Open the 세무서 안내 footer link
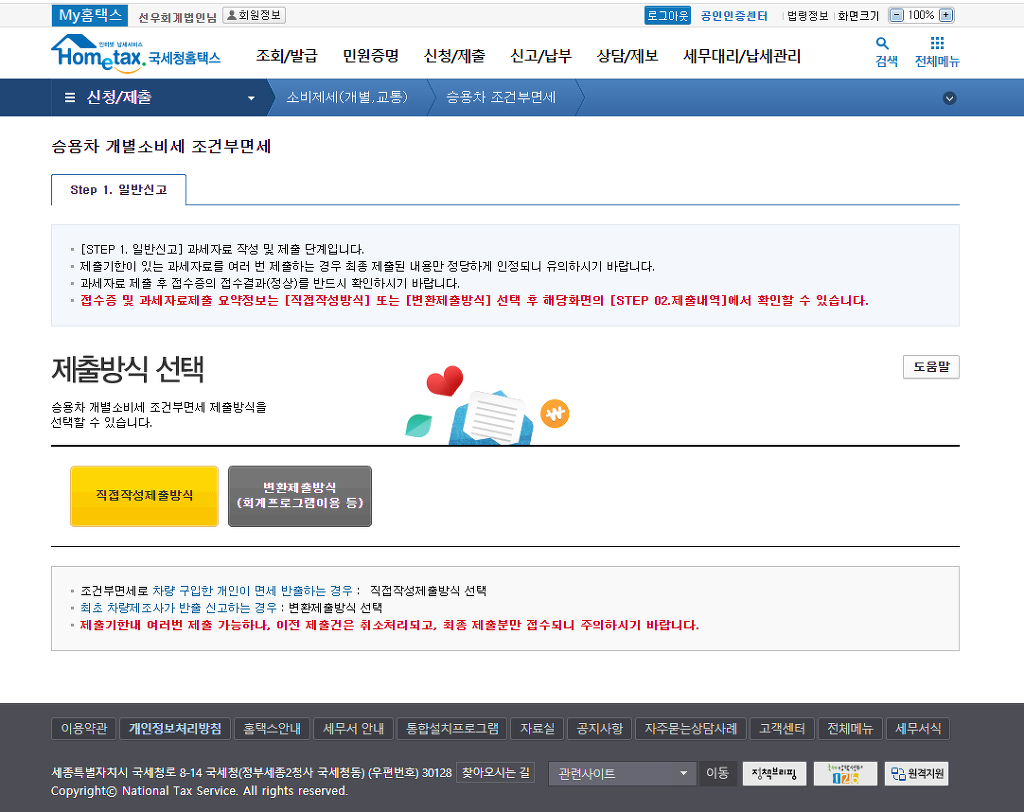The height and width of the screenshot is (812, 1024). [x=353, y=728]
